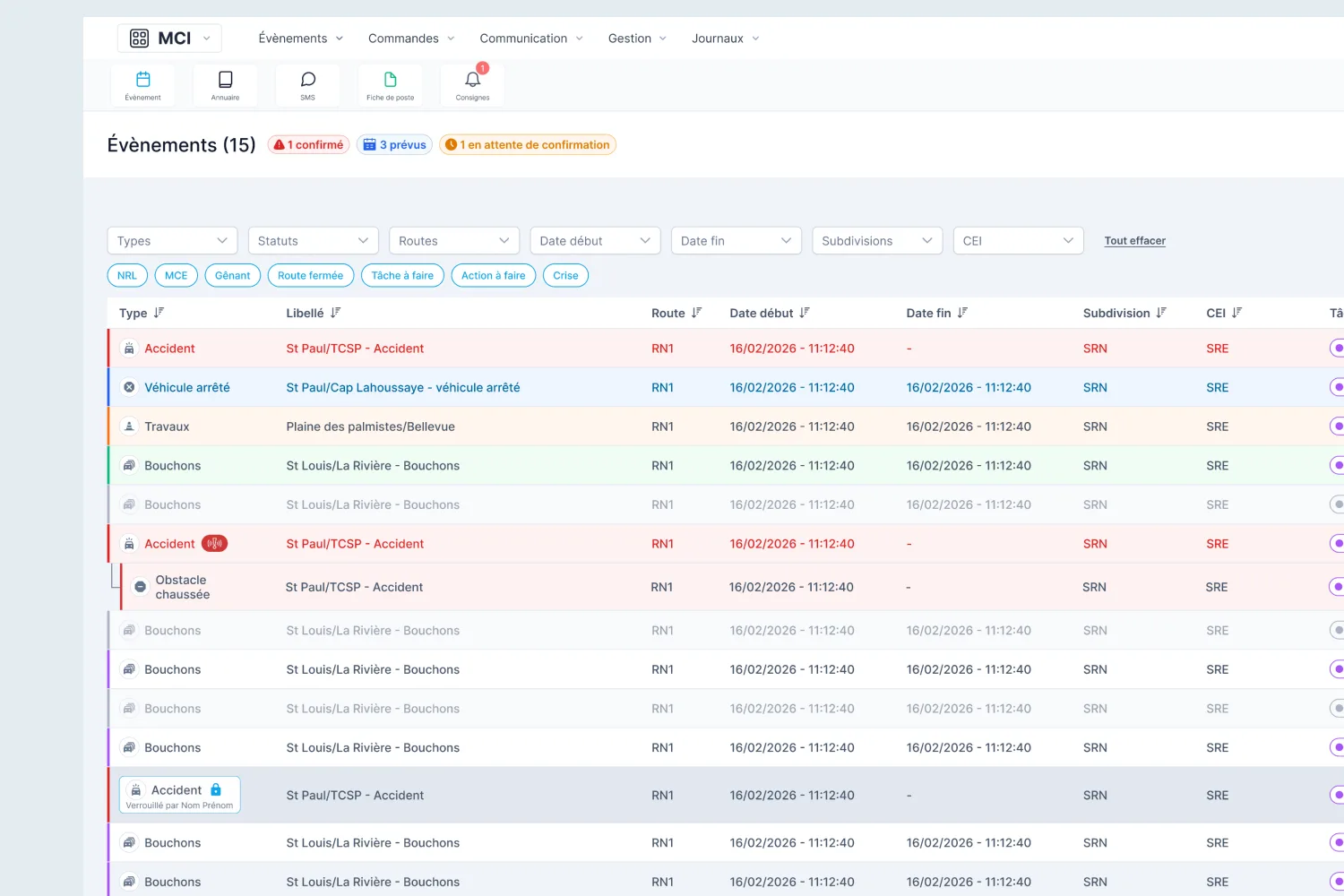1344x896 pixels.
Task: Click the Véhicule arrêté row icon
Action: coord(129,387)
